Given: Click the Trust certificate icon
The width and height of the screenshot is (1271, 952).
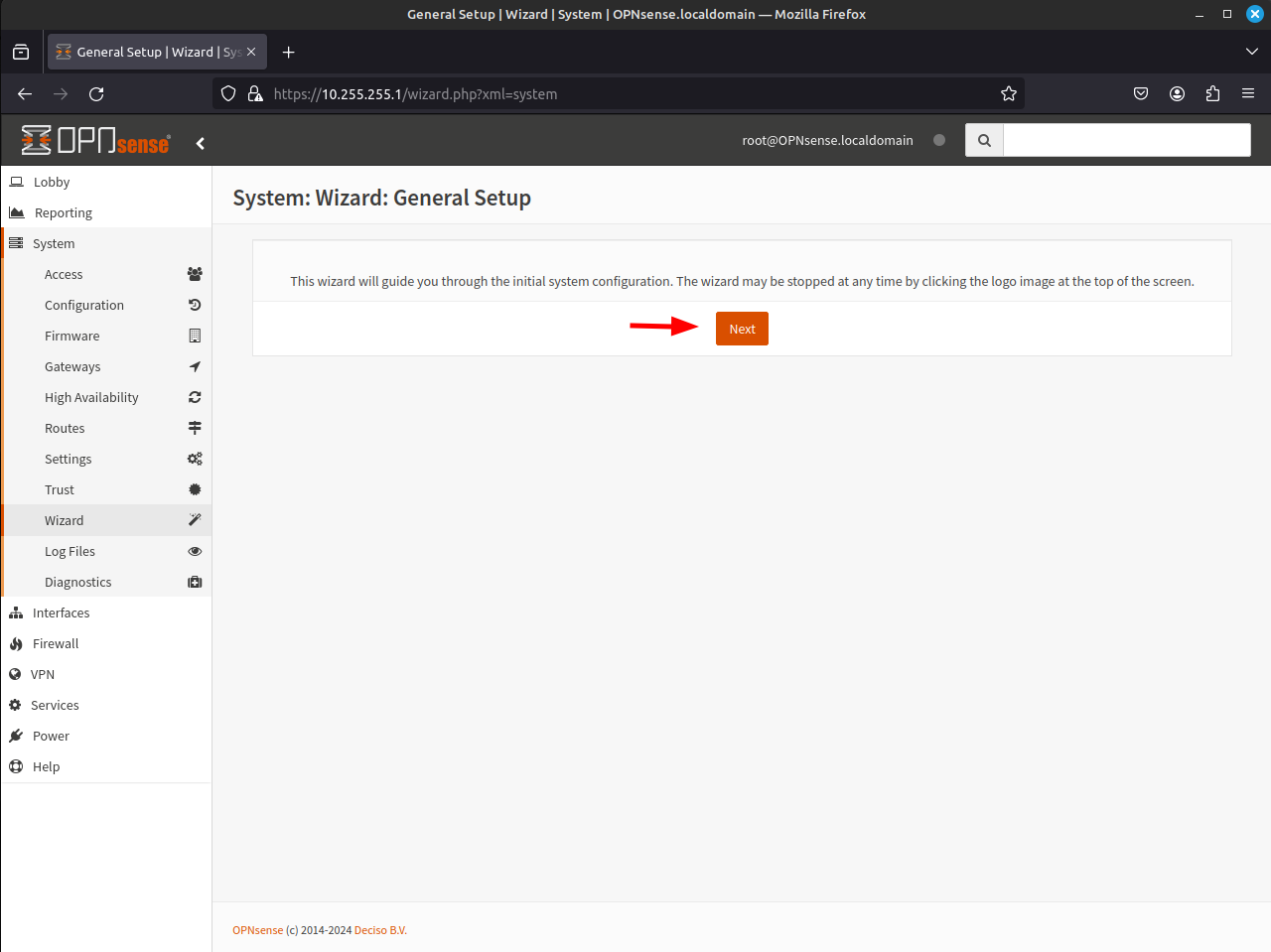Looking at the screenshot, I should click(x=195, y=489).
